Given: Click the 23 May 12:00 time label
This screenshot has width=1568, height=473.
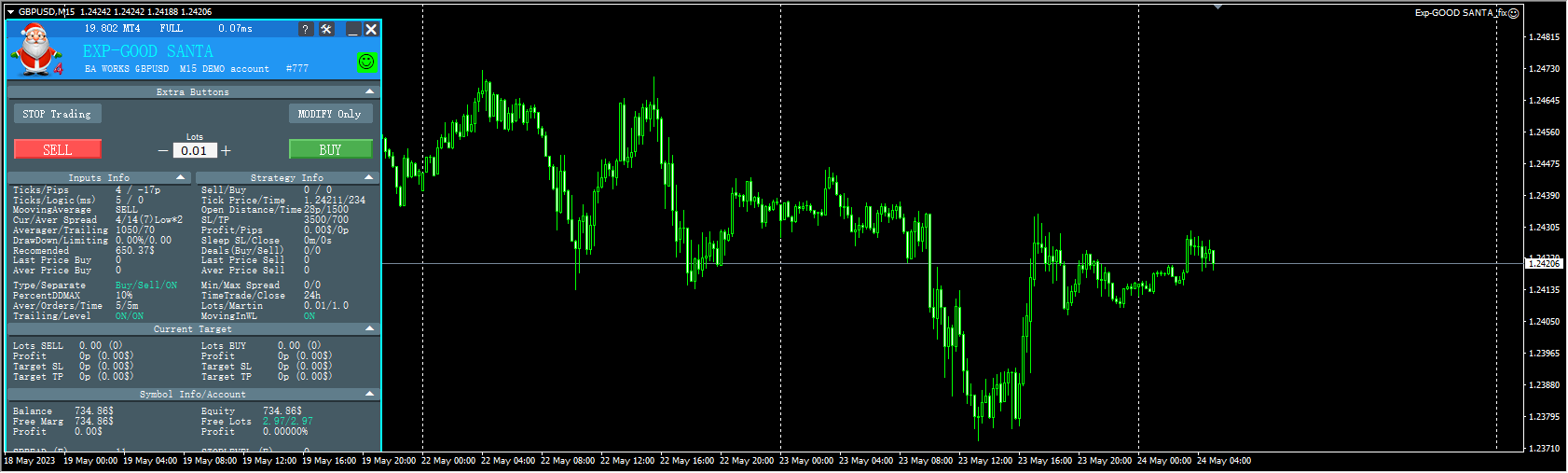Looking at the screenshot, I should pyautogui.click(x=985, y=461).
